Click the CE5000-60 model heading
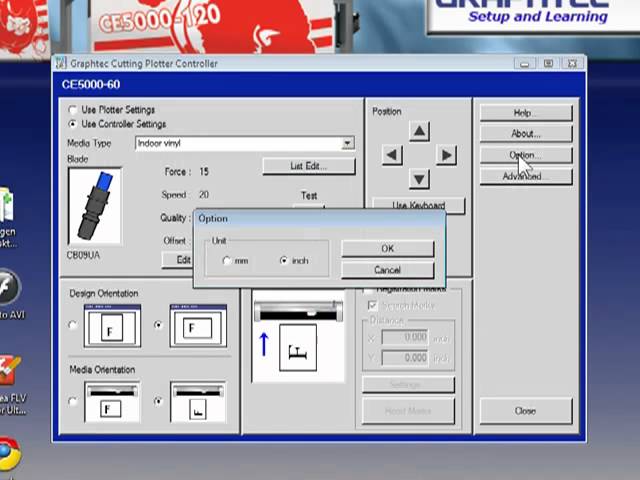 pos(91,84)
